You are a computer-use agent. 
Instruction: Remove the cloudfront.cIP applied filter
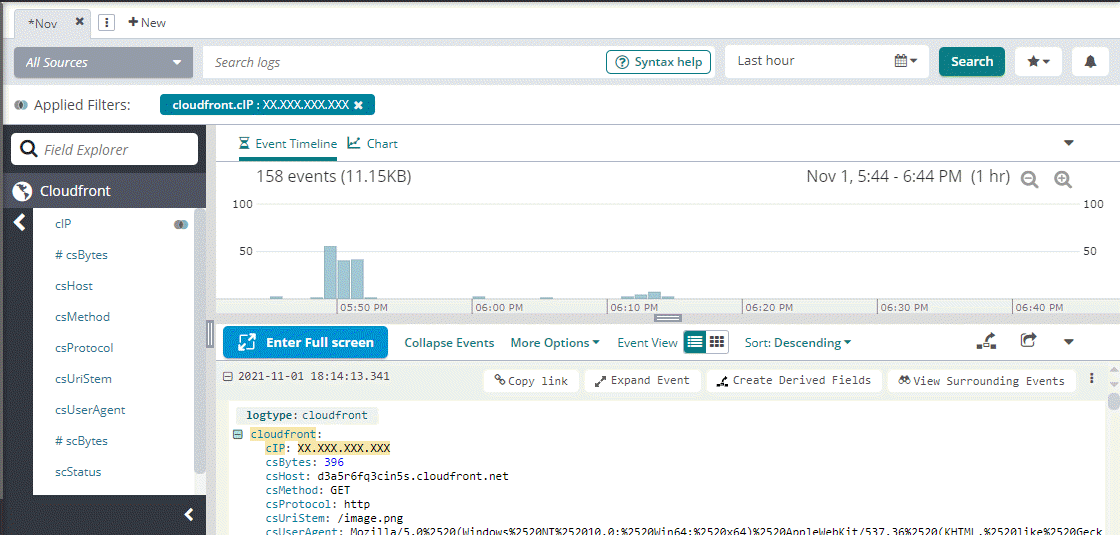[x=358, y=105]
